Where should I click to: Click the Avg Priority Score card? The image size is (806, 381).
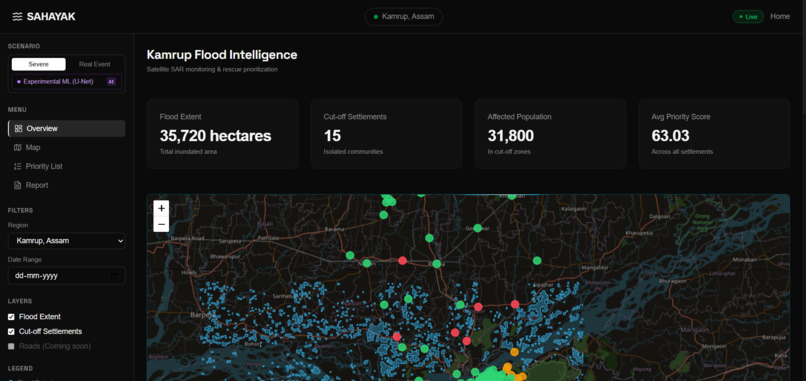pos(714,134)
